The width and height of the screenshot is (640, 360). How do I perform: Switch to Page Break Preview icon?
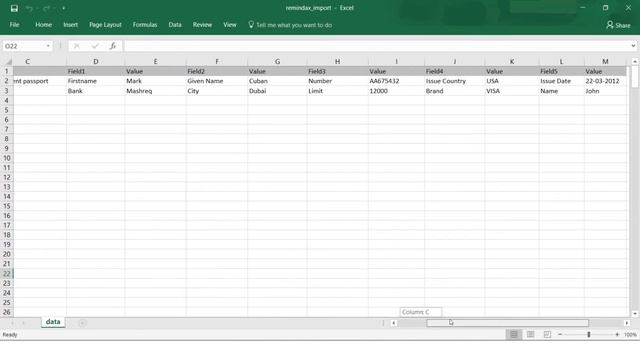[547, 335]
